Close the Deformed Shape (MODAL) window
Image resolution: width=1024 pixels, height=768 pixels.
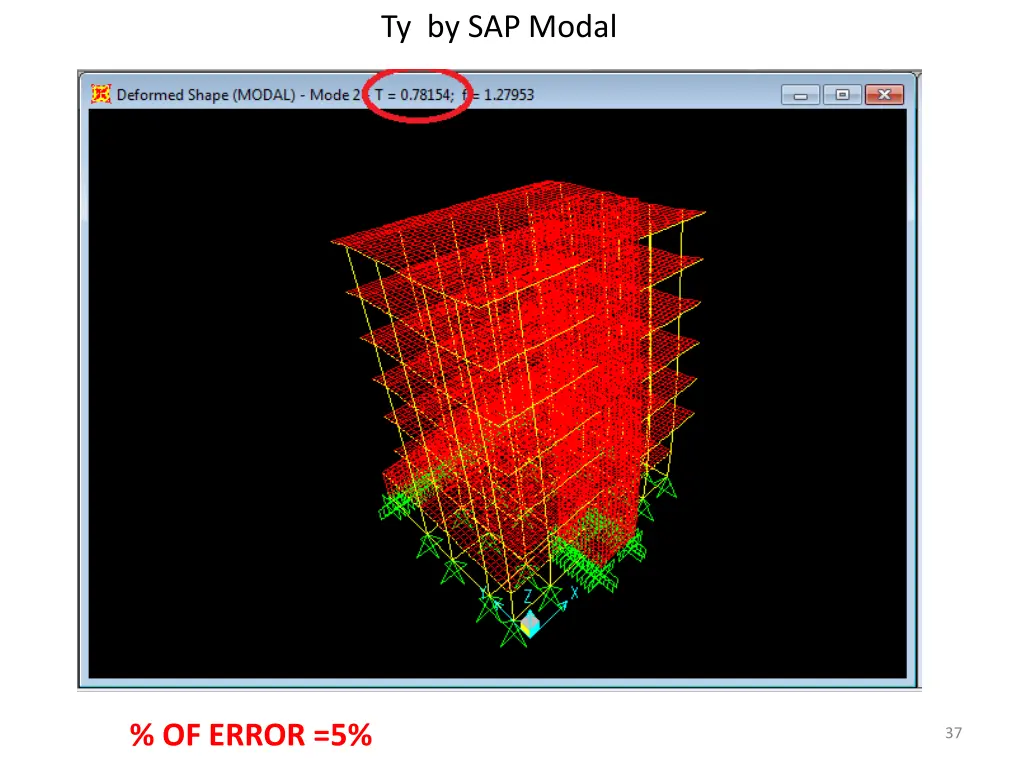point(884,95)
